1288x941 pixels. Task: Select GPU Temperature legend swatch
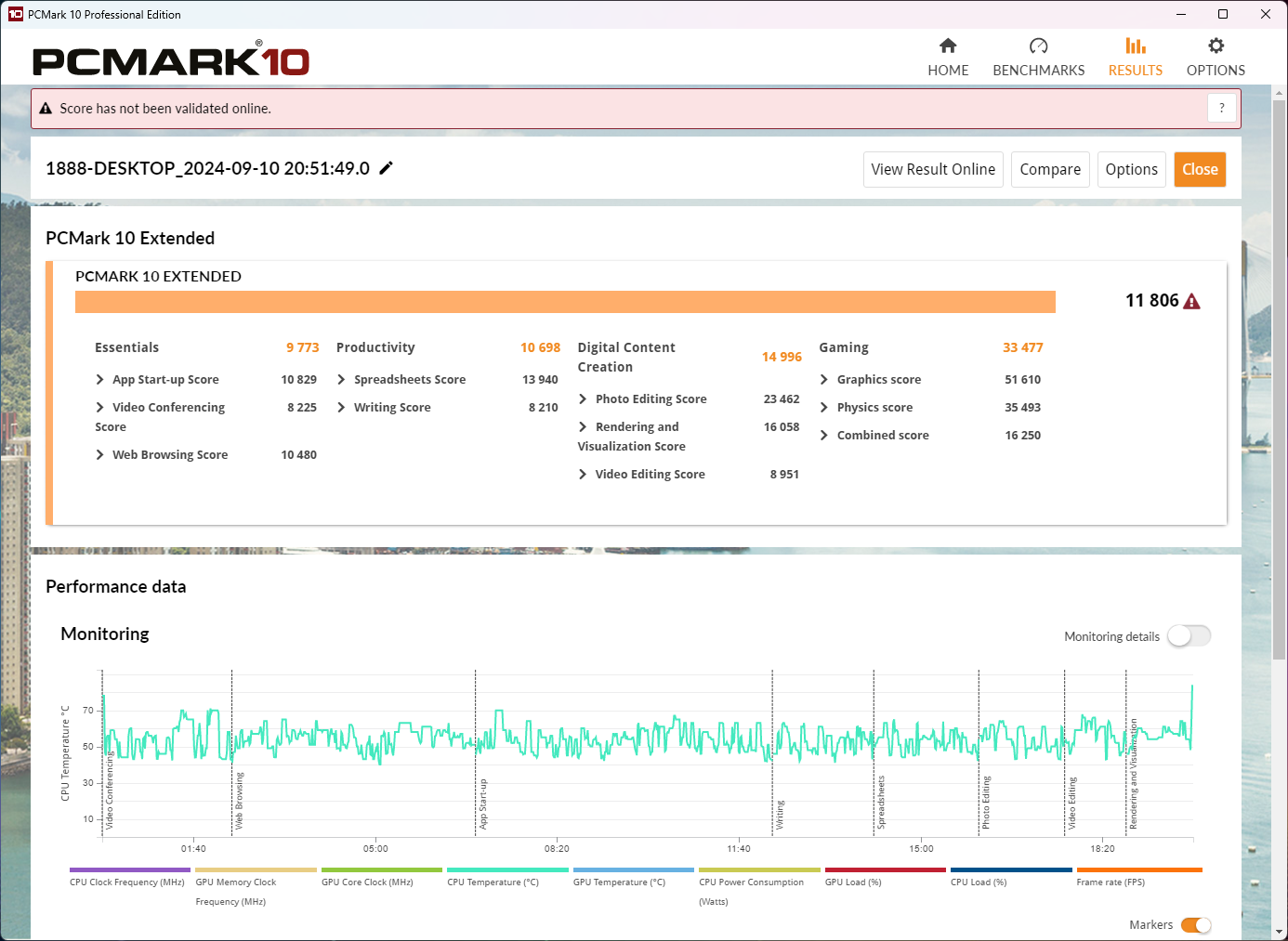click(x=634, y=870)
